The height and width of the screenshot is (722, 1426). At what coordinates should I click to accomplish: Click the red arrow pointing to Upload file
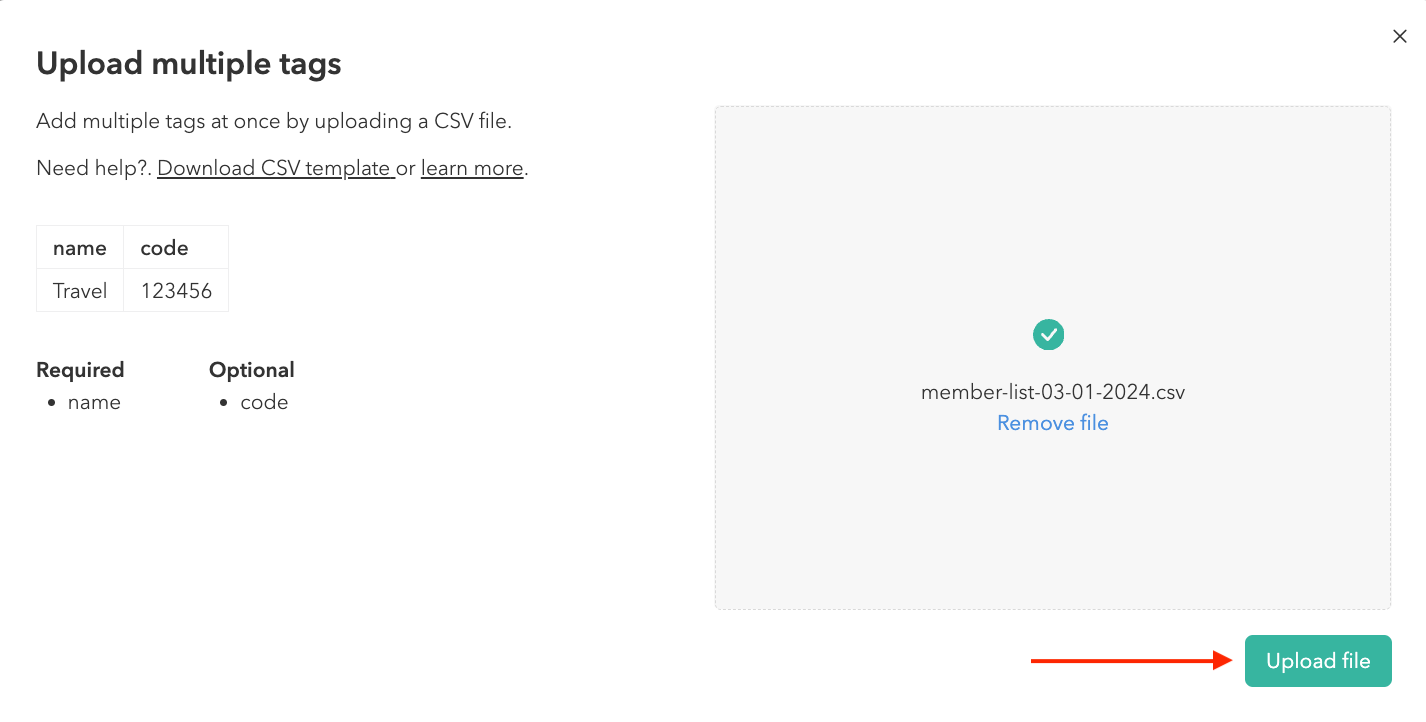coord(1132,660)
